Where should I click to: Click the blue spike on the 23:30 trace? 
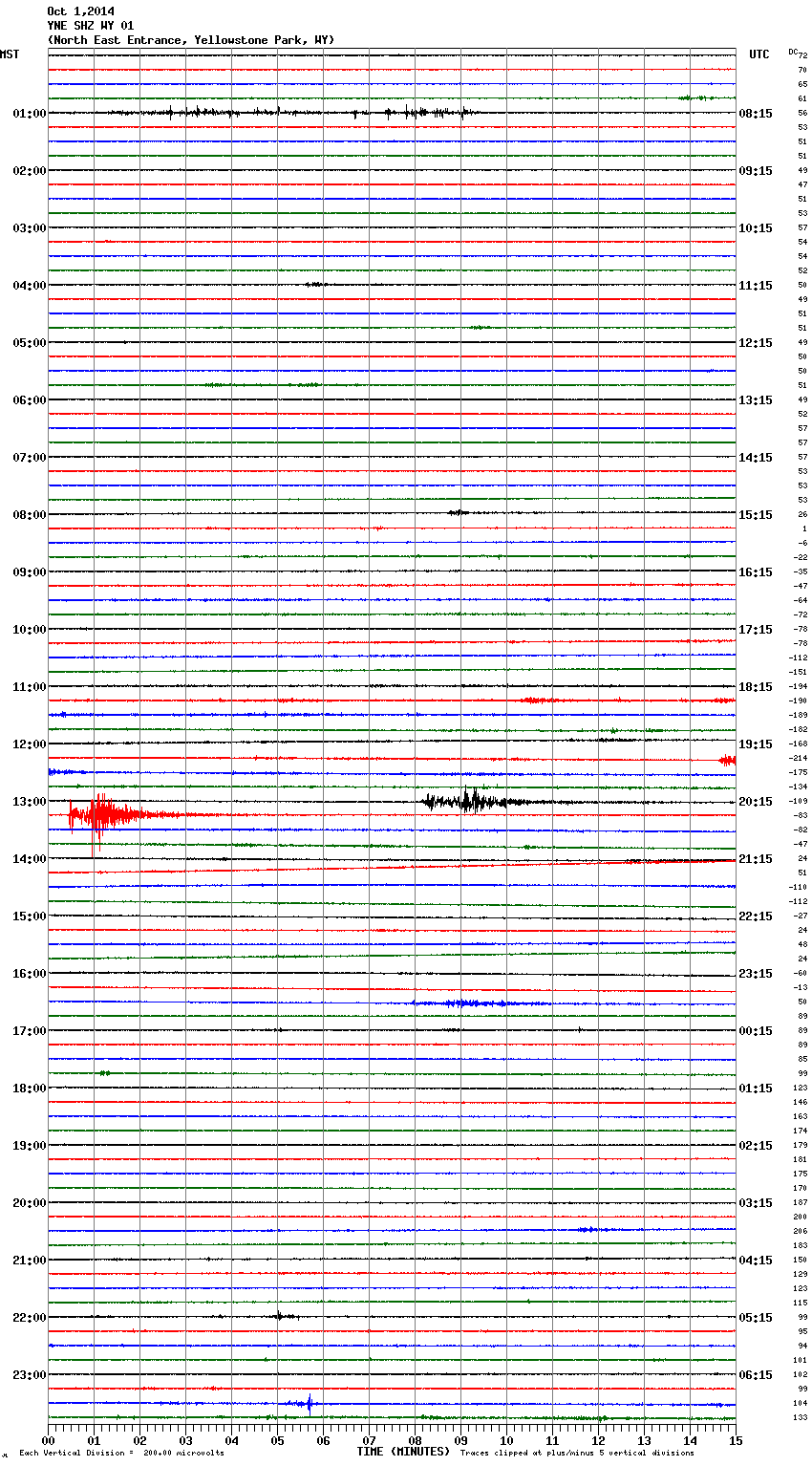[308, 1404]
